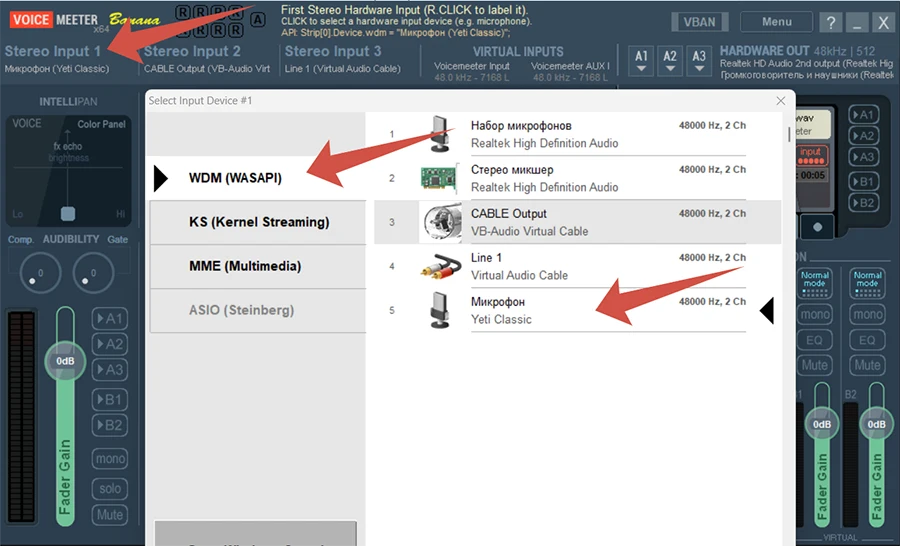
Task: Switch to KS (Kernel Streaming) driver tab
Action: [258, 222]
